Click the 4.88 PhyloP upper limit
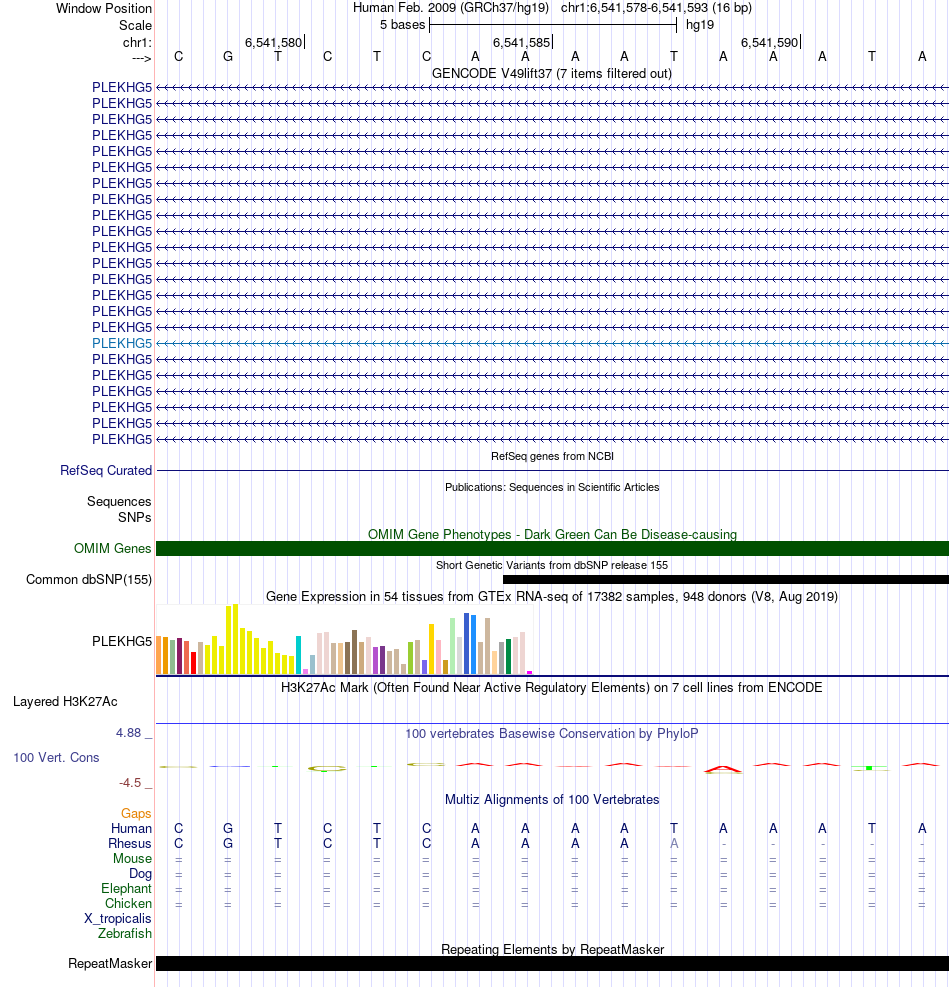 point(128,733)
